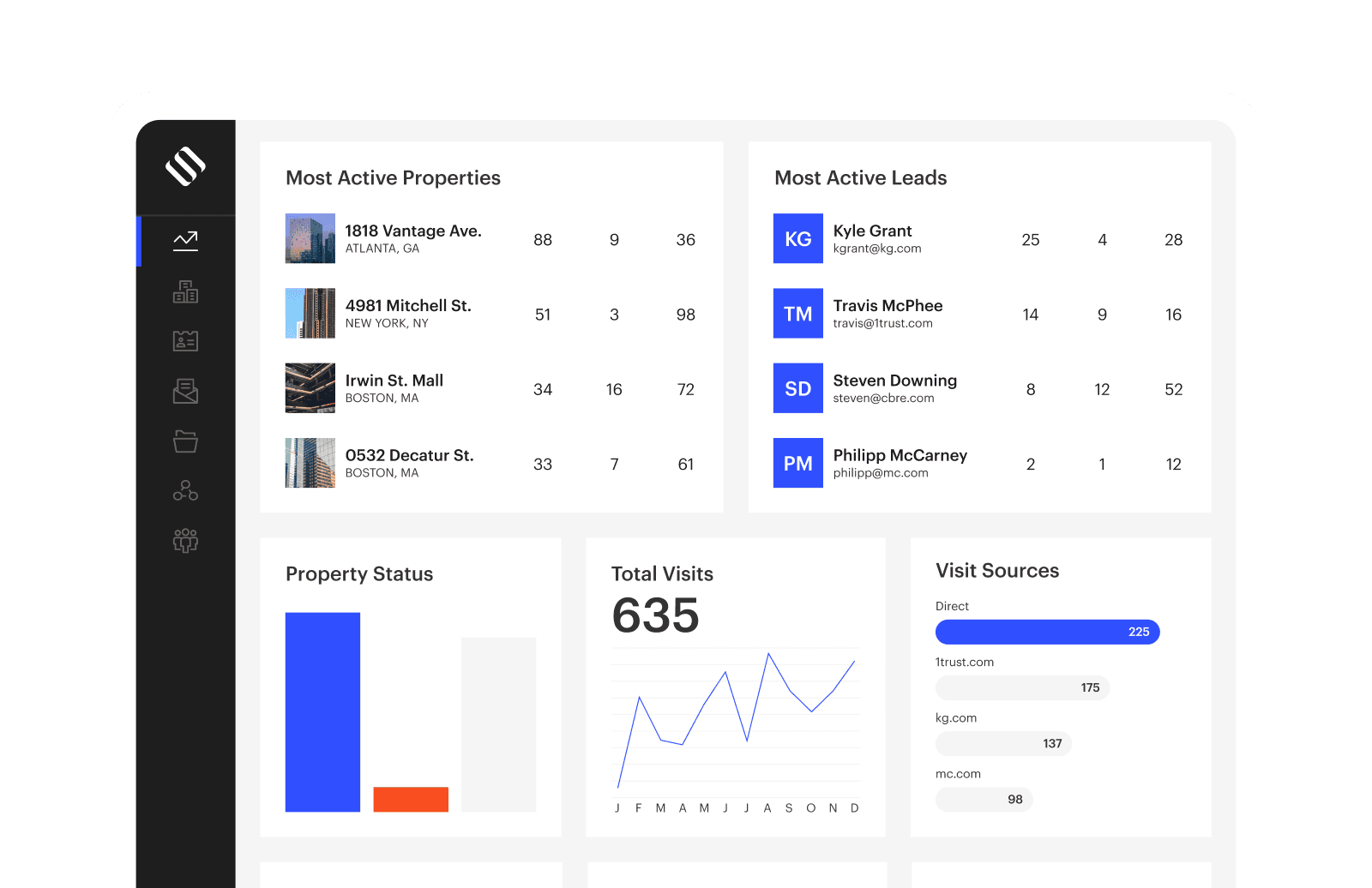Open the contact card sidebar icon

[185, 341]
